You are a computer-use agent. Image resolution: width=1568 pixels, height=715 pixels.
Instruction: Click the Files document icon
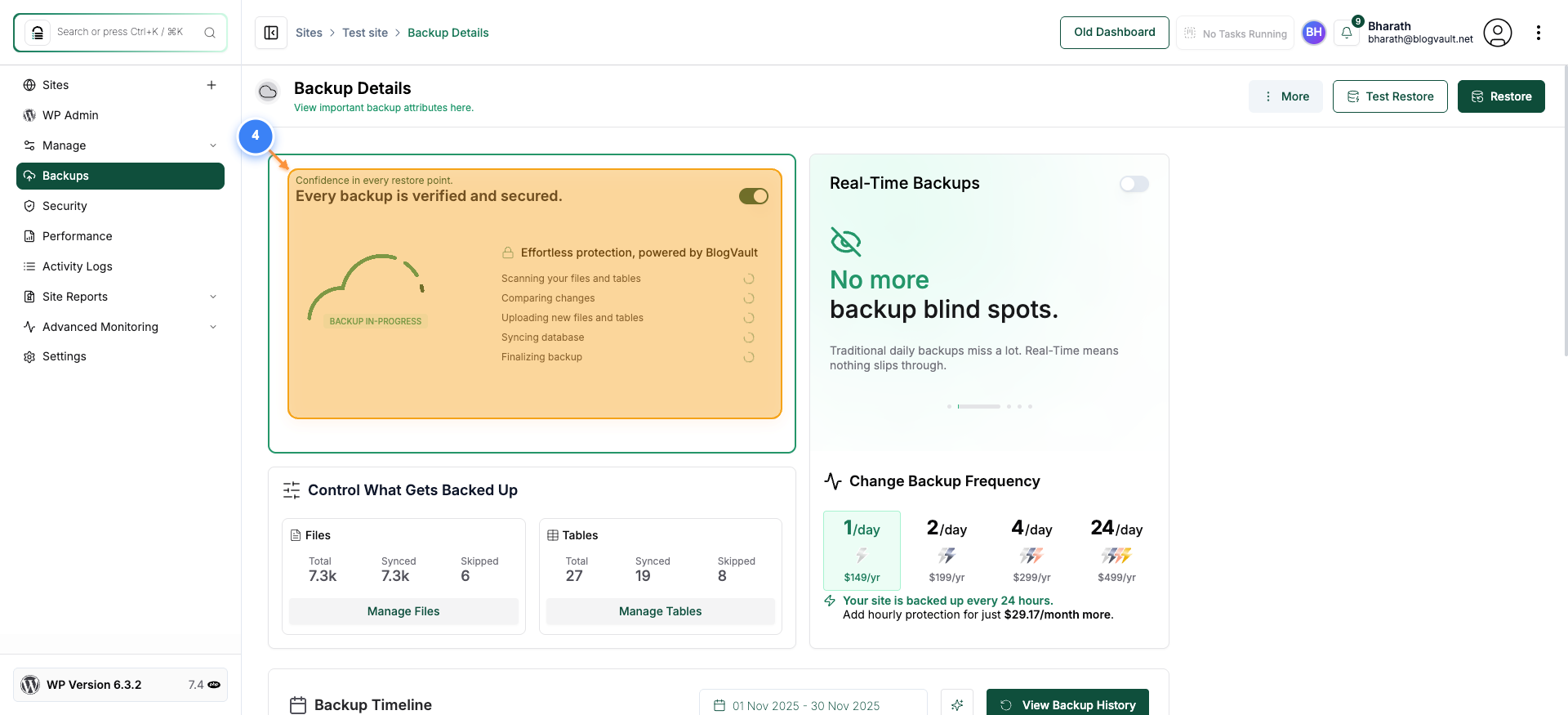click(296, 535)
